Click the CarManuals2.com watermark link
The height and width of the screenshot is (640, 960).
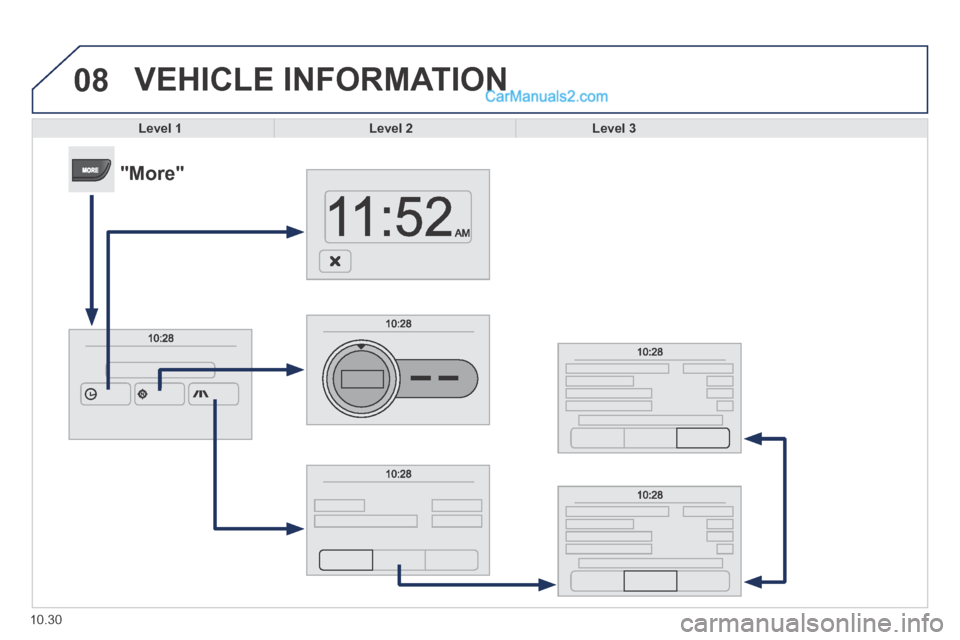coord(546,97)
